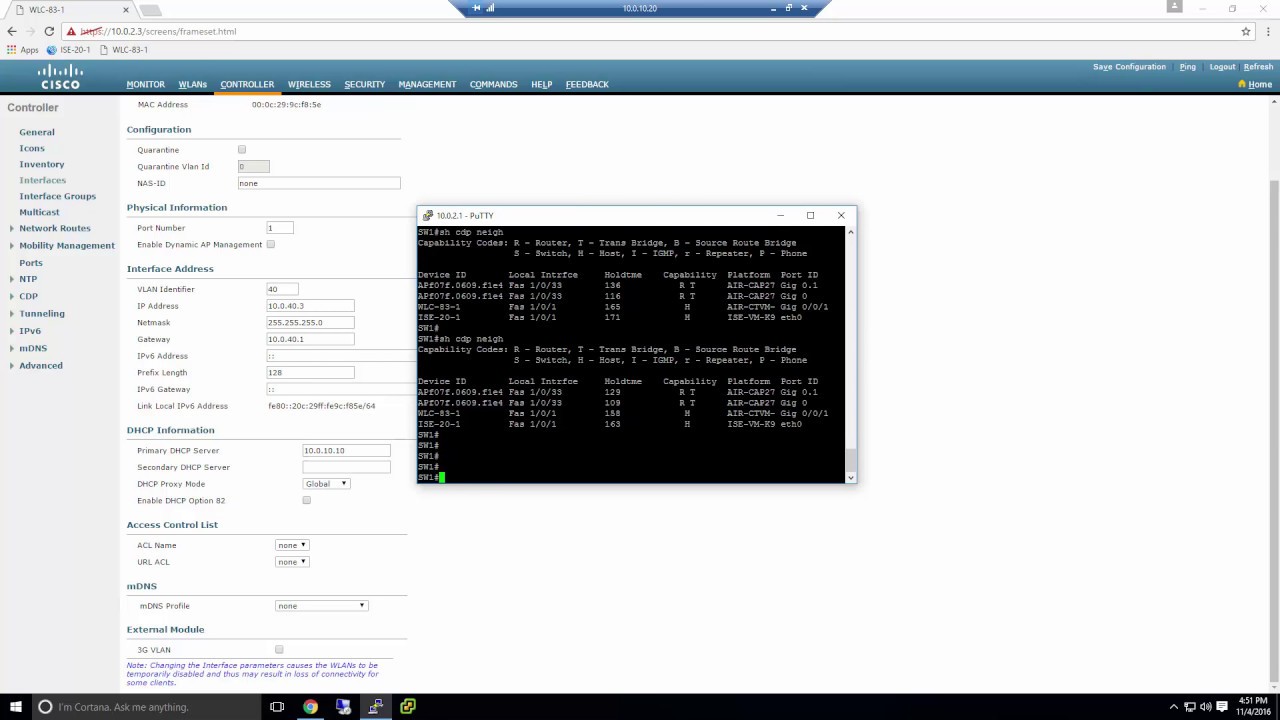
Task: Enable Dynamic AP Management checkbox
Action: pos(271,245)
